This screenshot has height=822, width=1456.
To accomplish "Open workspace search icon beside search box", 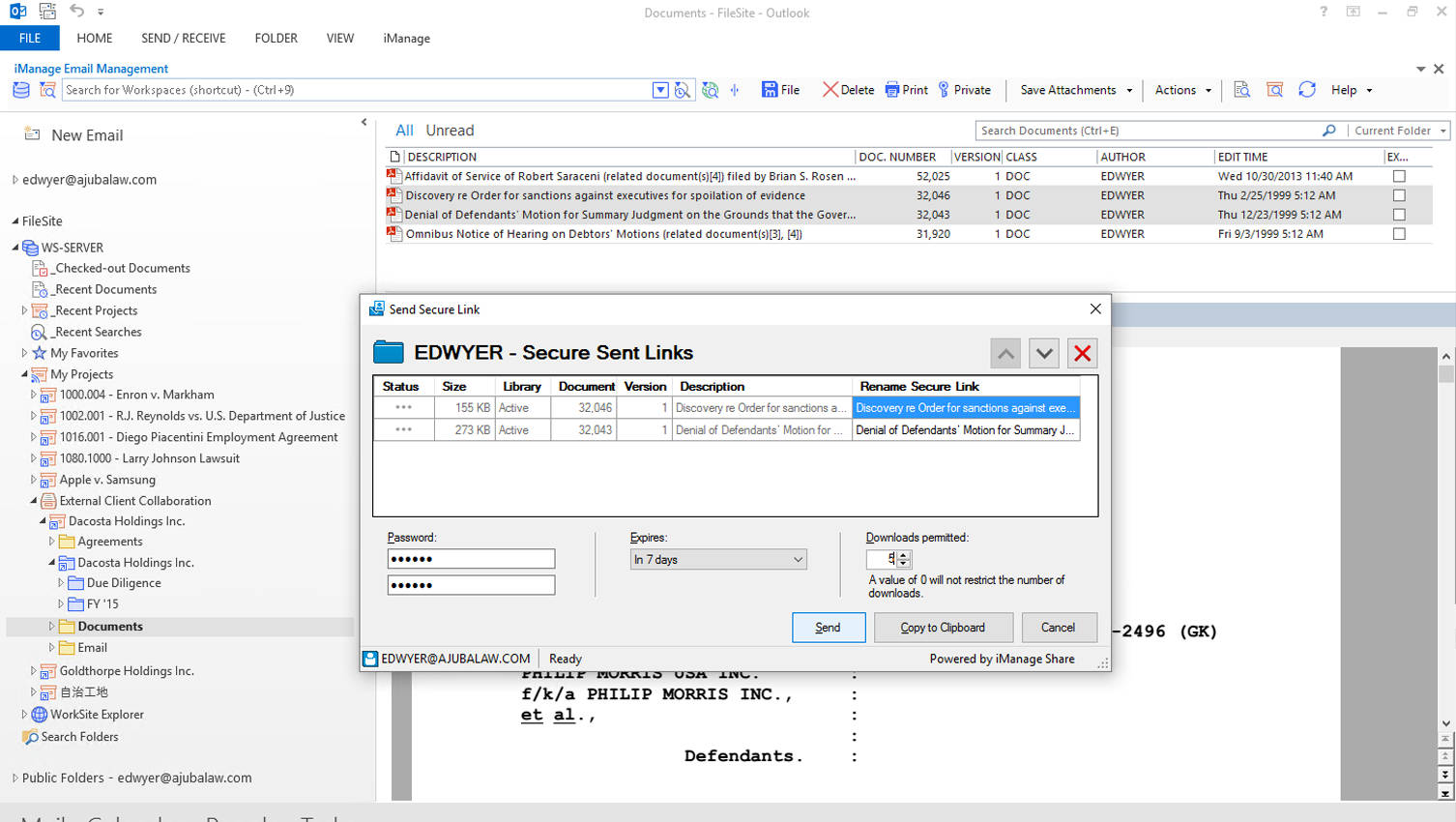I will click(683, 90).
